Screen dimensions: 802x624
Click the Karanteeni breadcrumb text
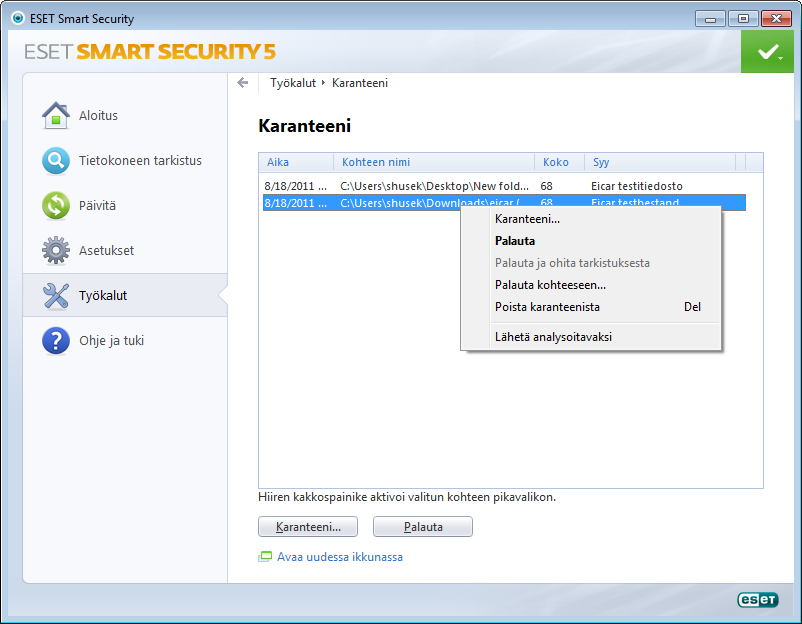360,83
